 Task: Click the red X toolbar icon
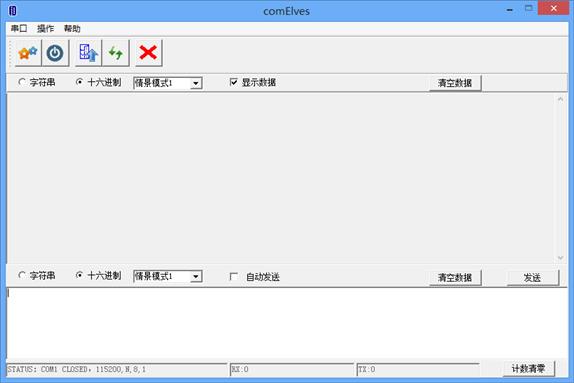click(x=148, y=53)
